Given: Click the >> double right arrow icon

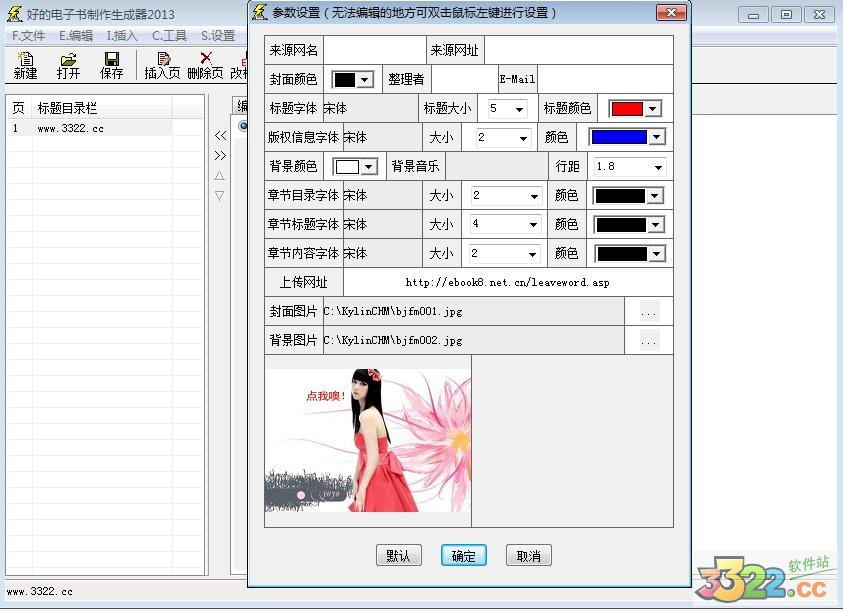Looking at the screenshot, I should click(x=220, y=156).
